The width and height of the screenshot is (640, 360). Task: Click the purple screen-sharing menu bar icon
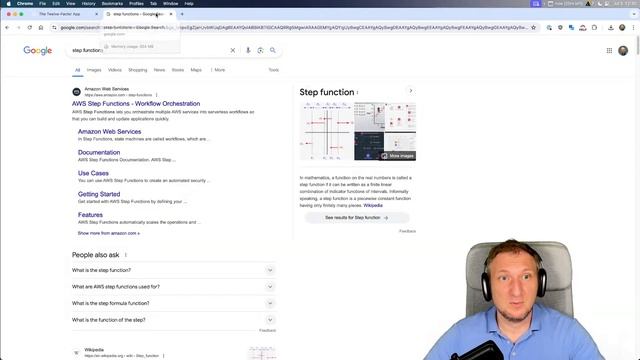(x=536, y=3)
